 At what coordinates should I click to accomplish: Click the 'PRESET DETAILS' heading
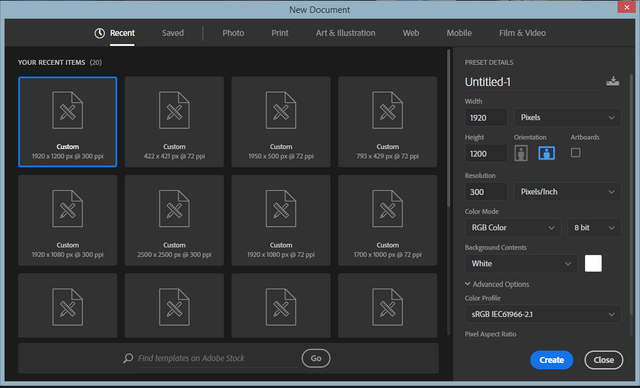click(x=489, y=62)
